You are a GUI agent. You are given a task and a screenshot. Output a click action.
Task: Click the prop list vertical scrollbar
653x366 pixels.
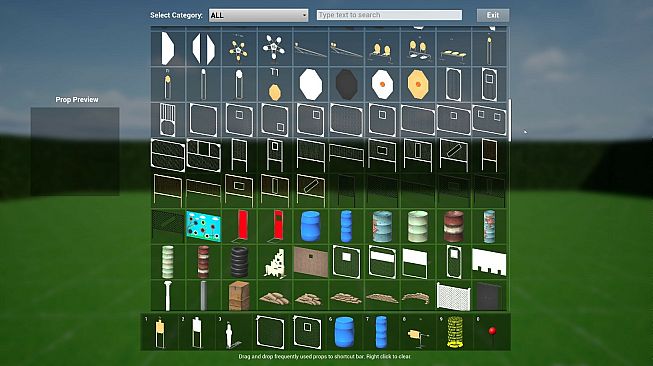coord(510,120)
